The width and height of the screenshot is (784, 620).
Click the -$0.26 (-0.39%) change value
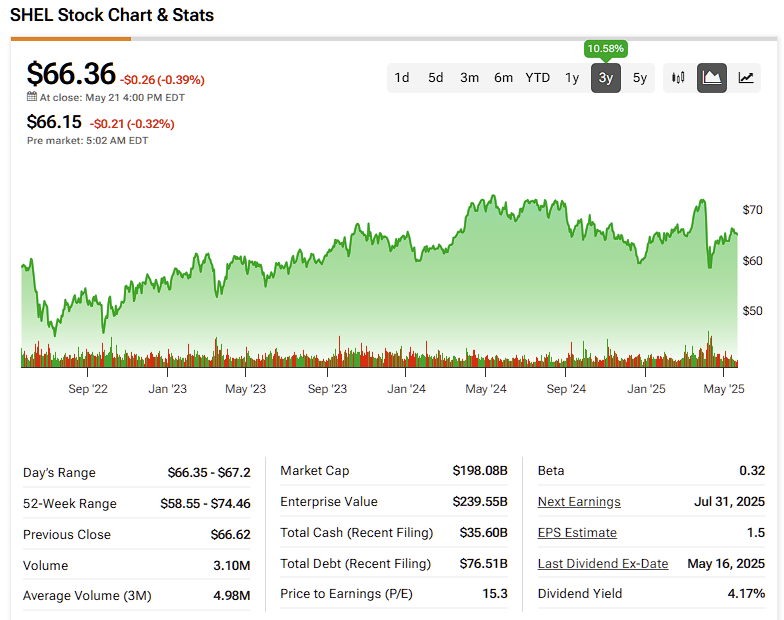click(x=162, y=80)
